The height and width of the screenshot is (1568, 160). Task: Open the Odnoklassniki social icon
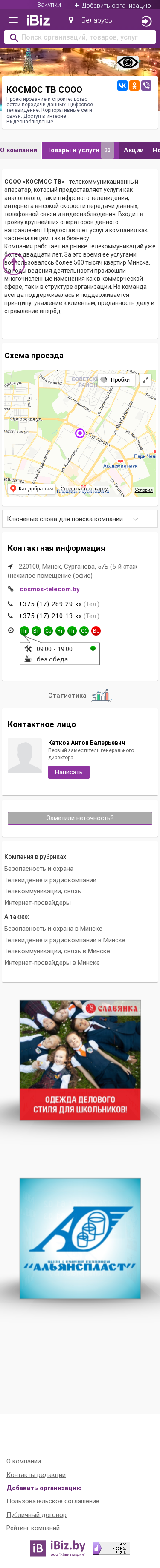coord(134,86)
